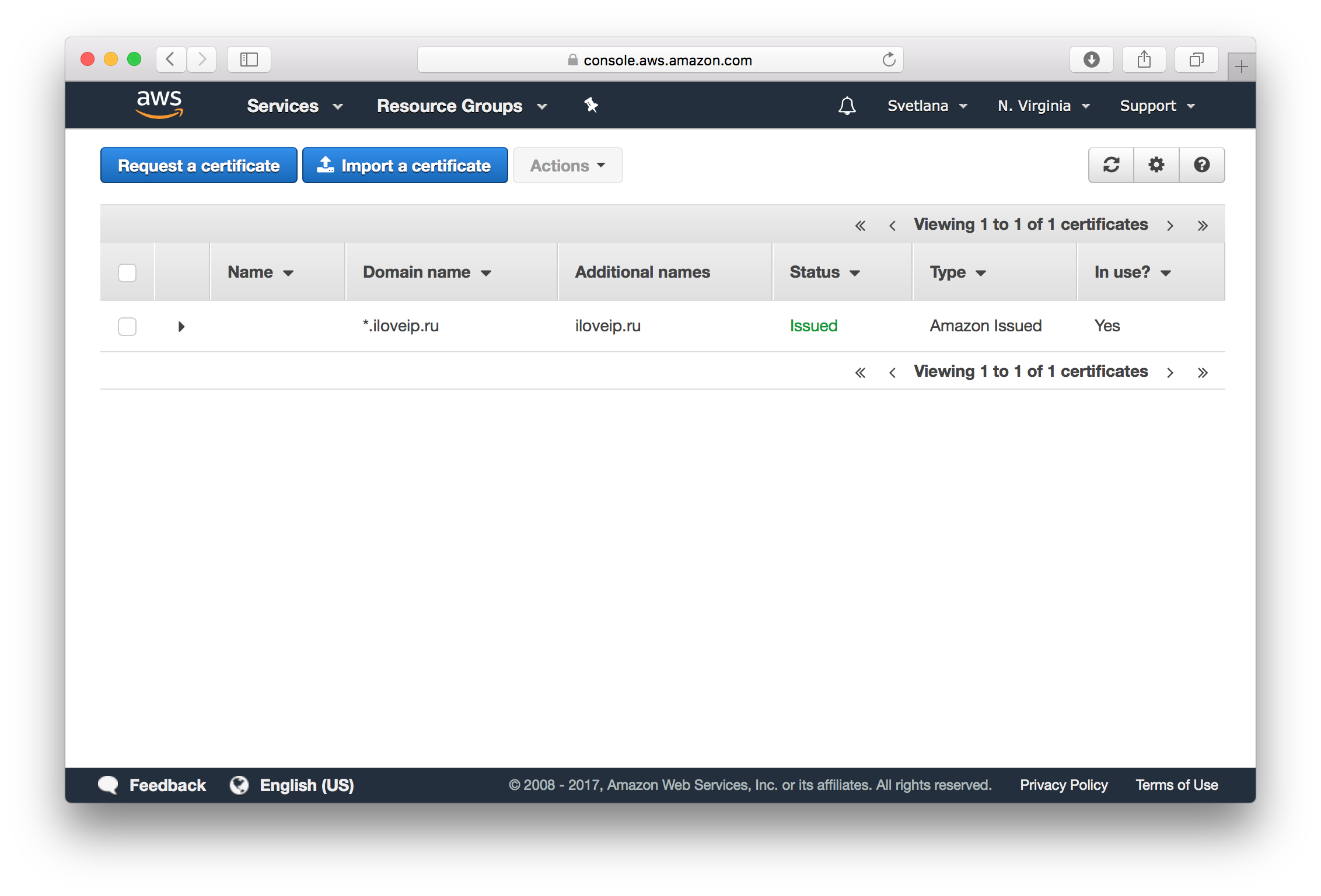Click the globe icon next to English

[239, 785]
